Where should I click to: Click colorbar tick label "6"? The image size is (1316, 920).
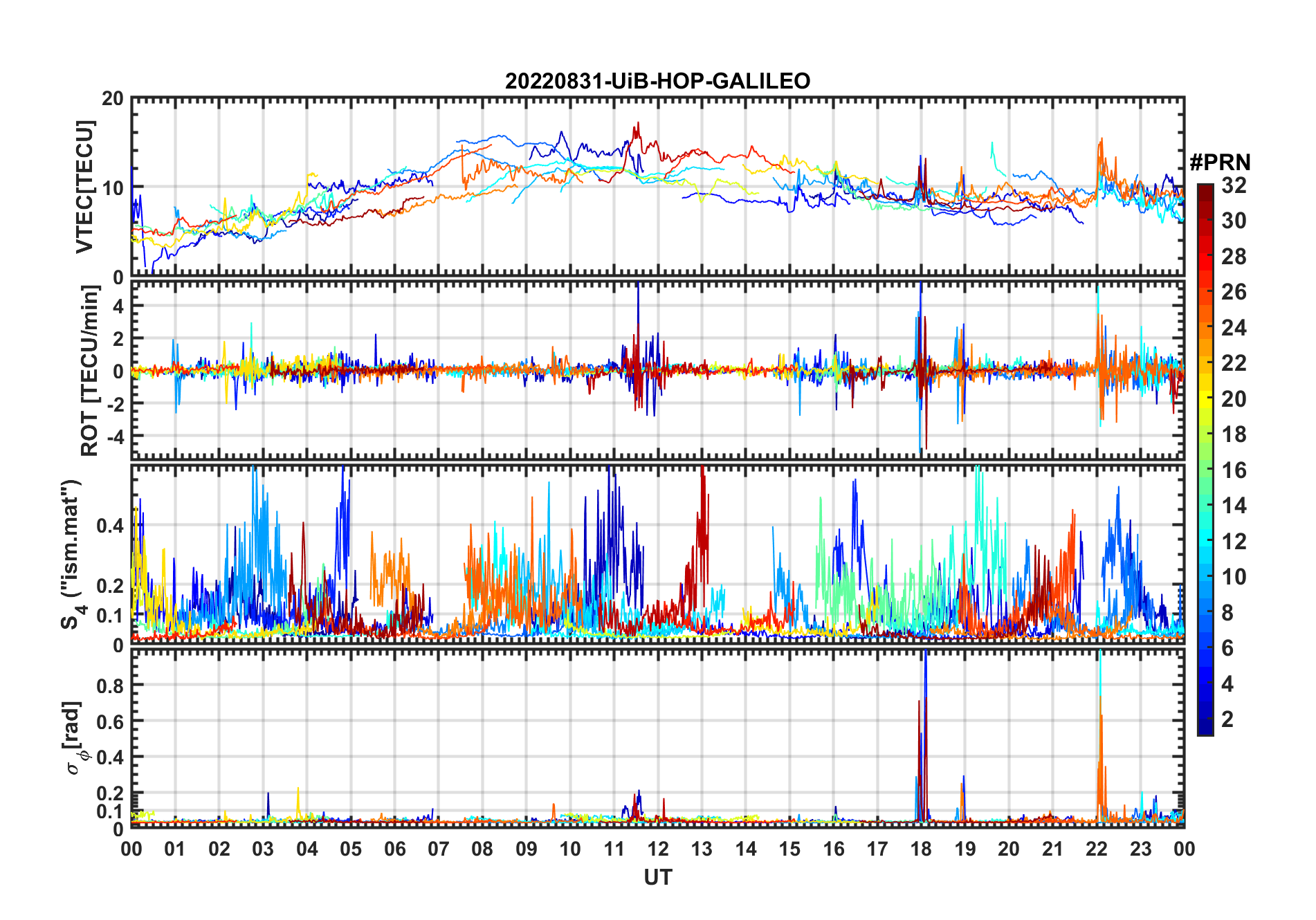tap(1227, 648)
